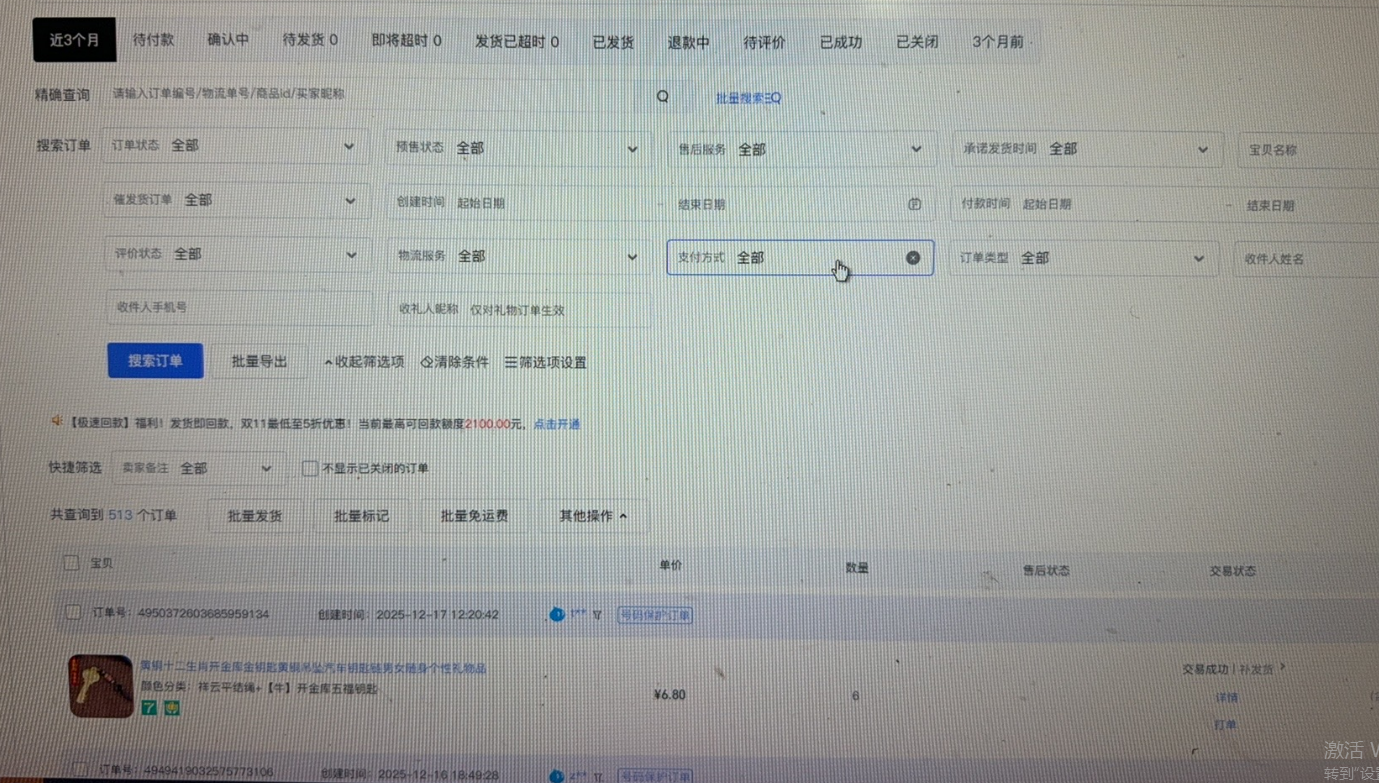Open the 订单状态 dropdown
The image size is (1379, 783).
pyautogui.click(x=237, y=146)
